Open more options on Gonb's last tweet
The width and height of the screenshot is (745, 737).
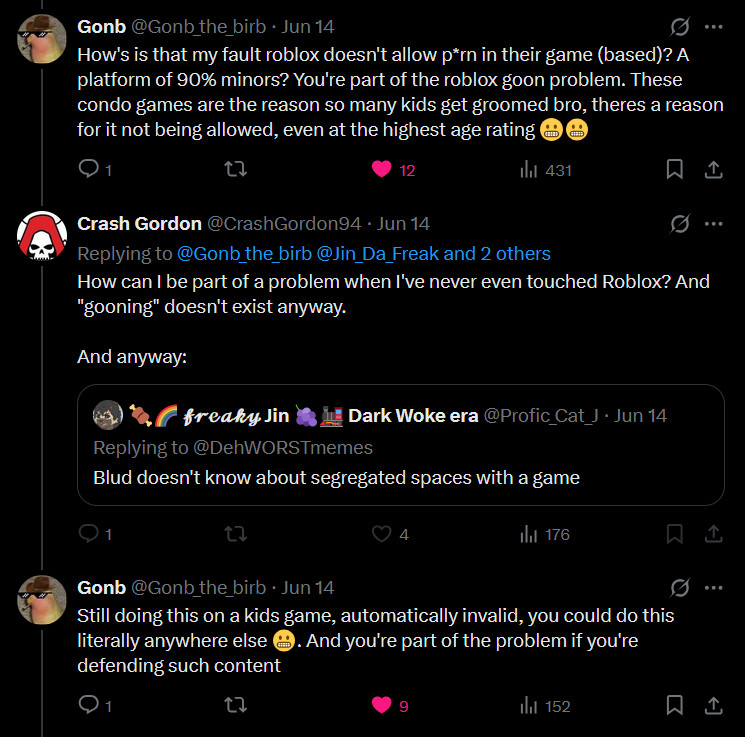[714, 587]
